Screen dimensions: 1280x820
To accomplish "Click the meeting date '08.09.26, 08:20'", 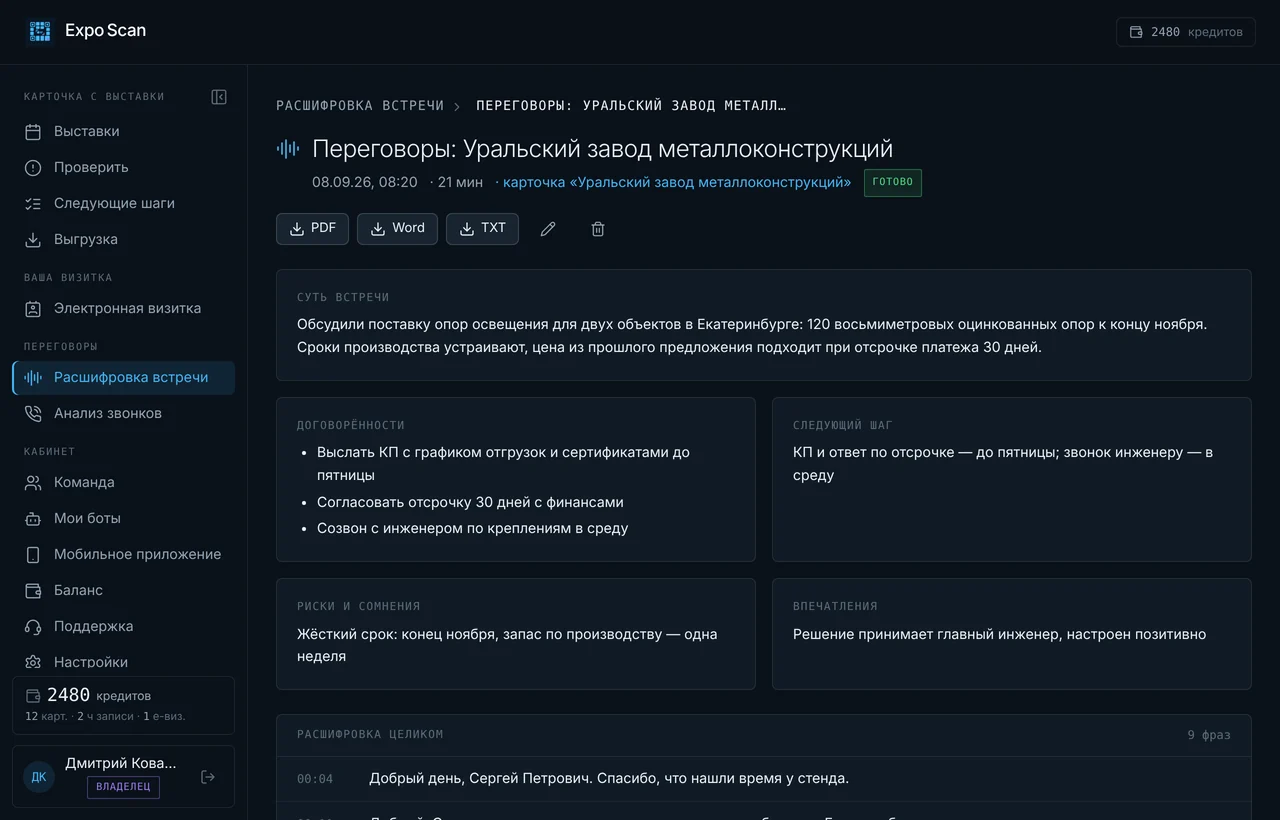I will tap(365, 182).
